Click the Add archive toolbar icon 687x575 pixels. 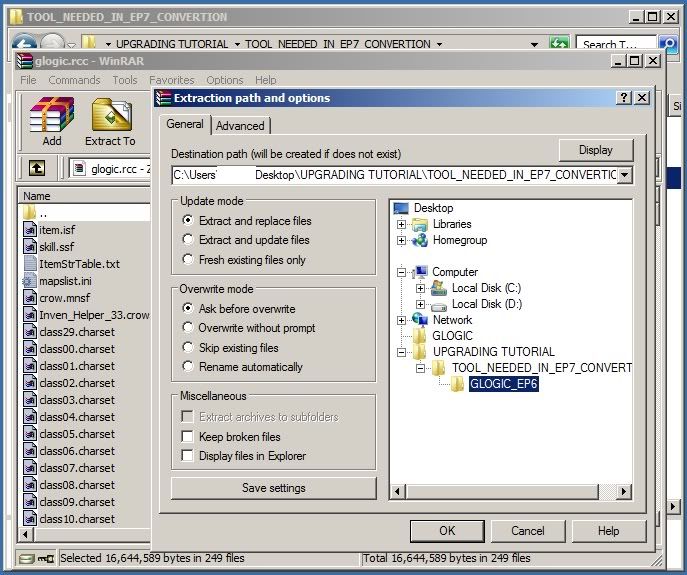pos(51,116)
